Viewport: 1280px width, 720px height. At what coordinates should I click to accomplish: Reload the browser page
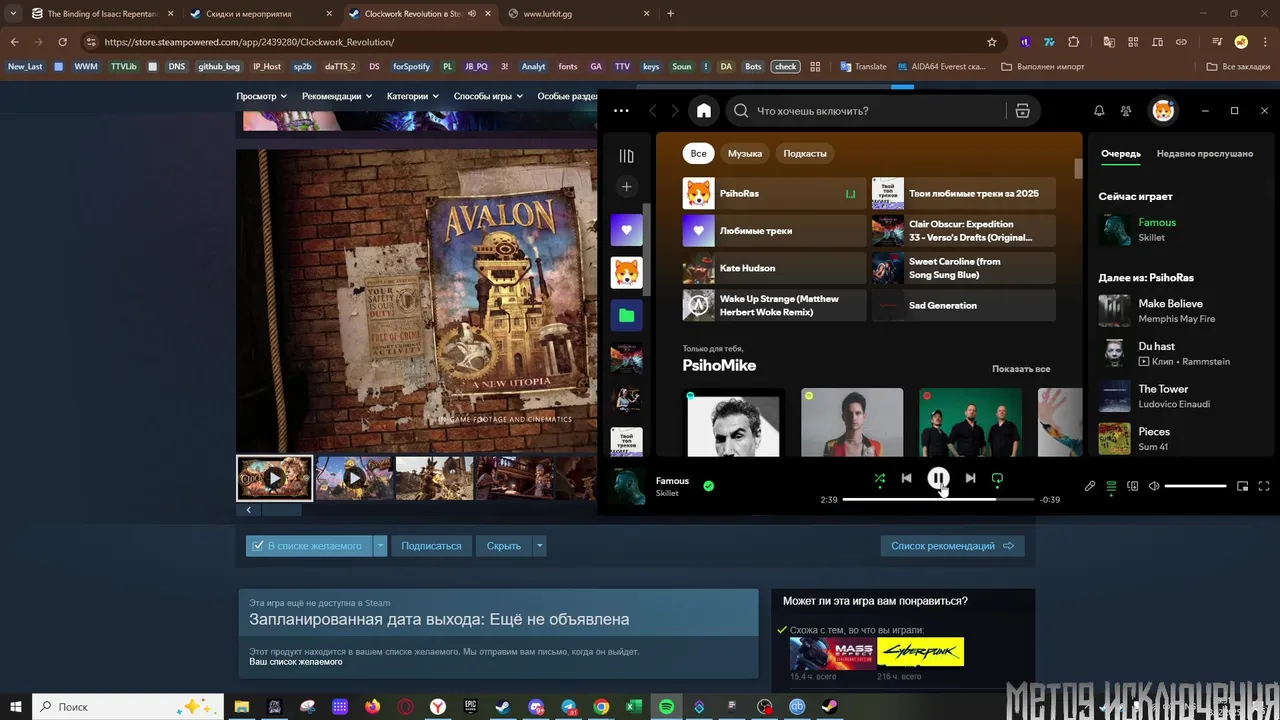click(62, 42)
